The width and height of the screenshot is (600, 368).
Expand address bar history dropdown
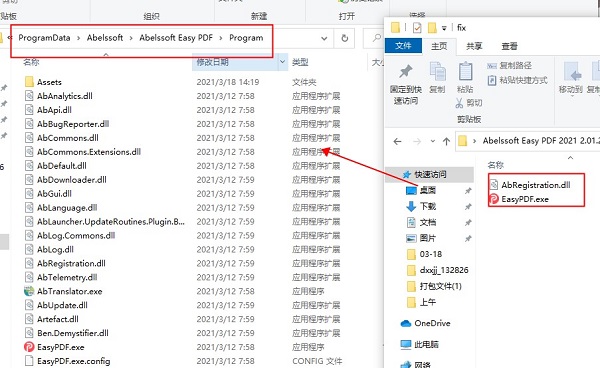[324, 38]
